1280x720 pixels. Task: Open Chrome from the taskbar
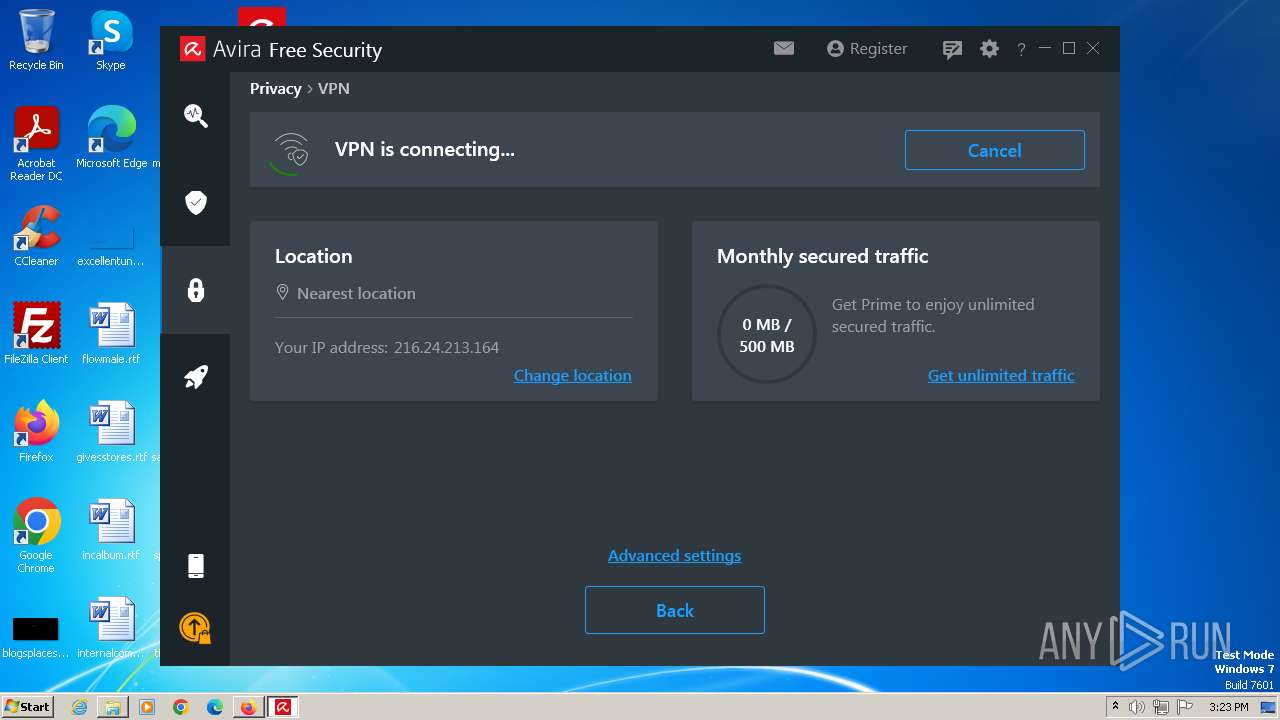click(181, 707)
